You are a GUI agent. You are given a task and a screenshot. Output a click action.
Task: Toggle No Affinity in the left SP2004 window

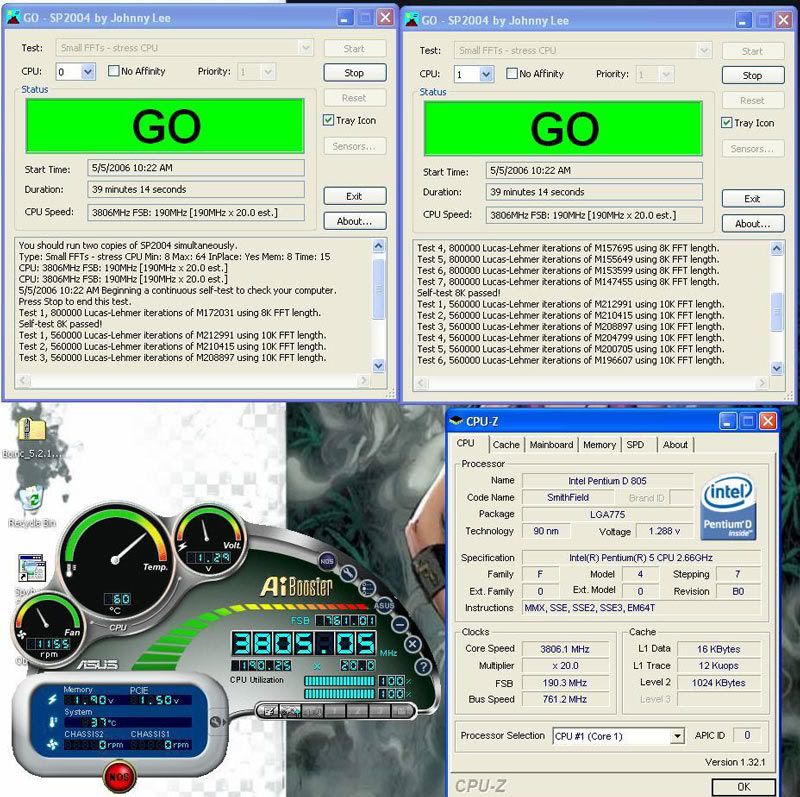pos(113,71)
